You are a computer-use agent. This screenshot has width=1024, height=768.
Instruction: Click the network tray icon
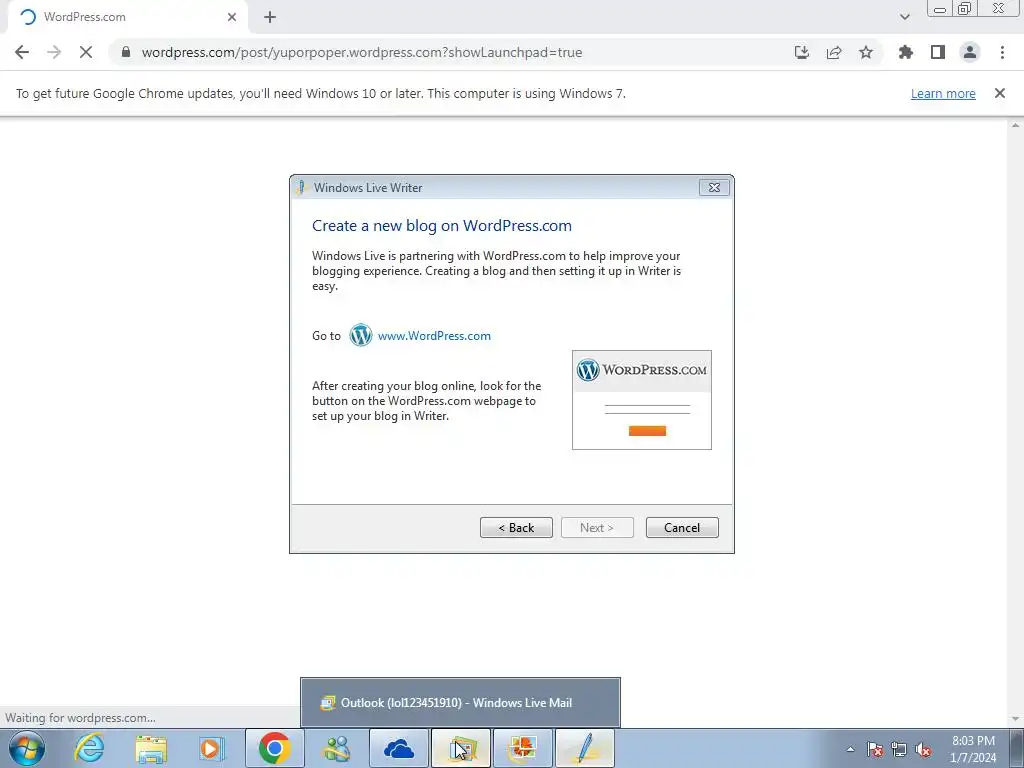click(899, 750)
